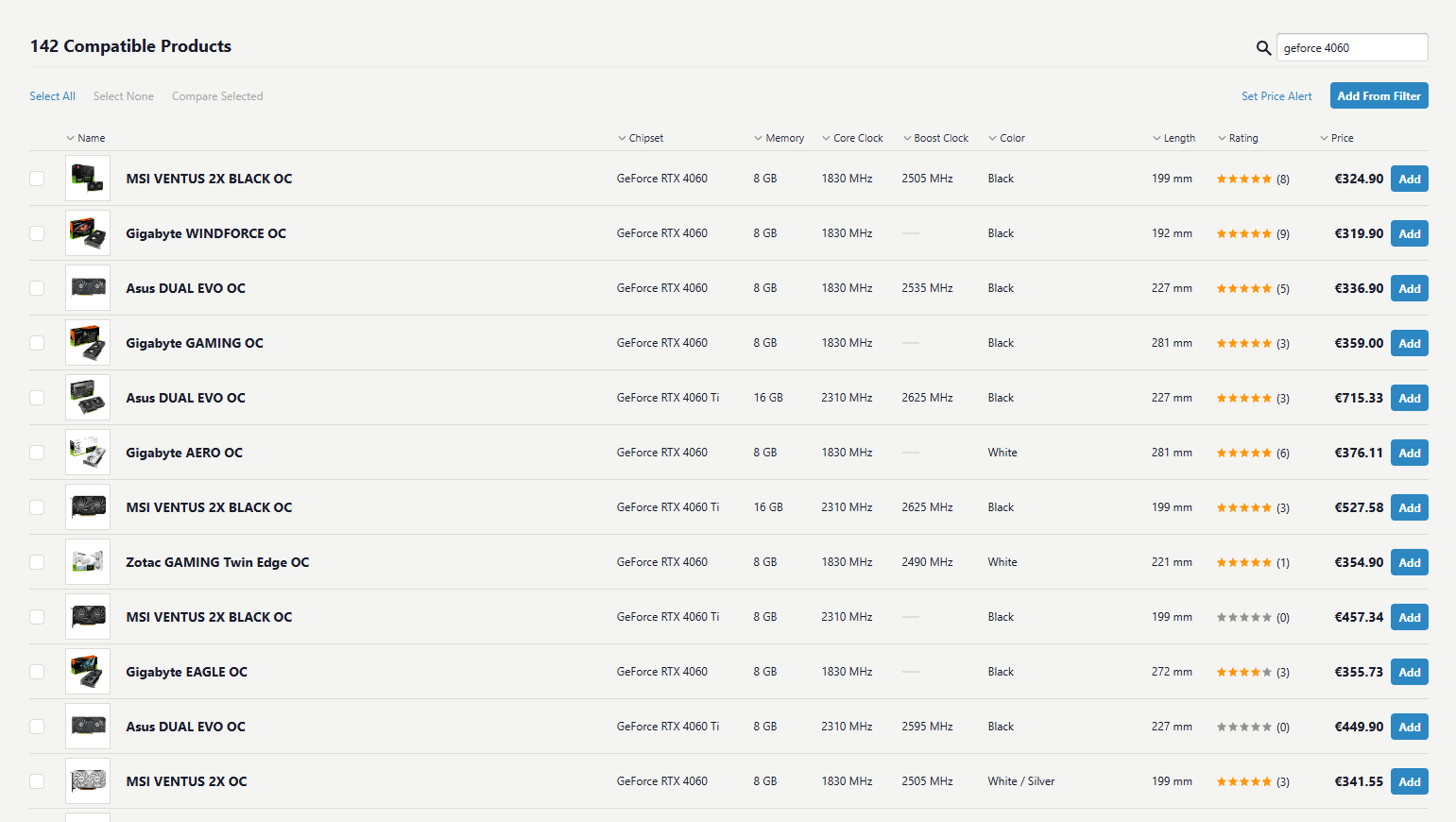Click rating stars for Zotac GAMING Twin Edge OC

(1243, 563)
